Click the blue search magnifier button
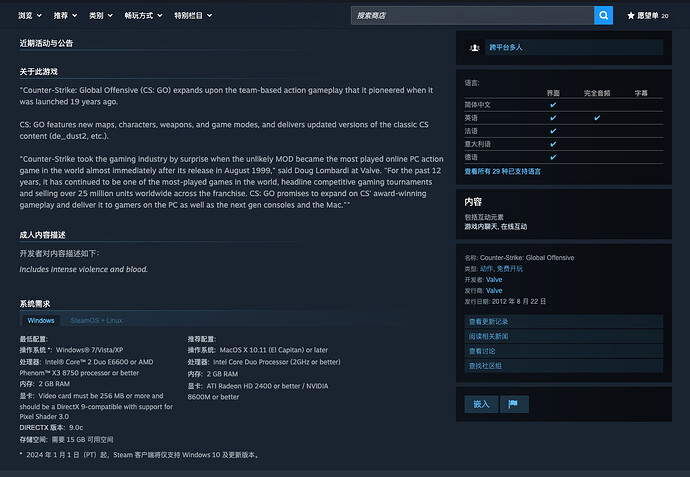Screen dimensions: 690x477 tap(603, 15)
